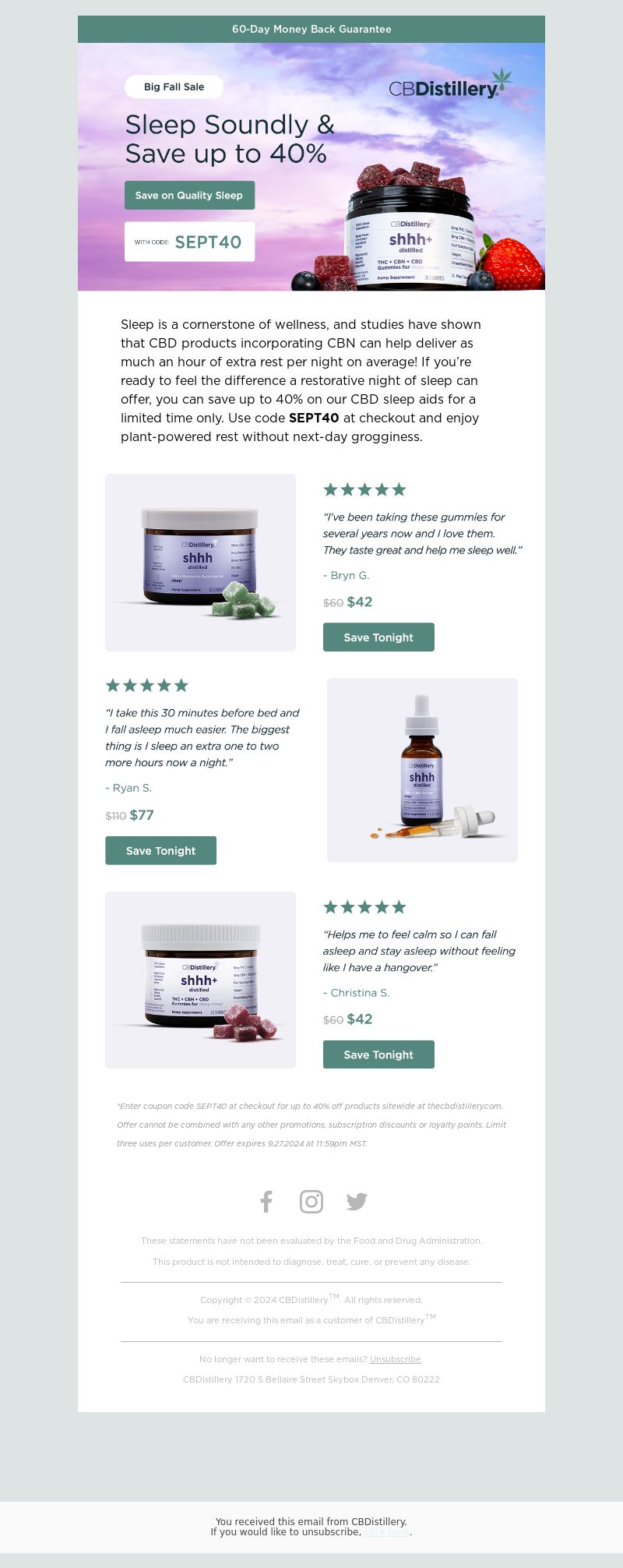
Task: Open the purple gummies jar product image
Action: (x=200, y=980)
